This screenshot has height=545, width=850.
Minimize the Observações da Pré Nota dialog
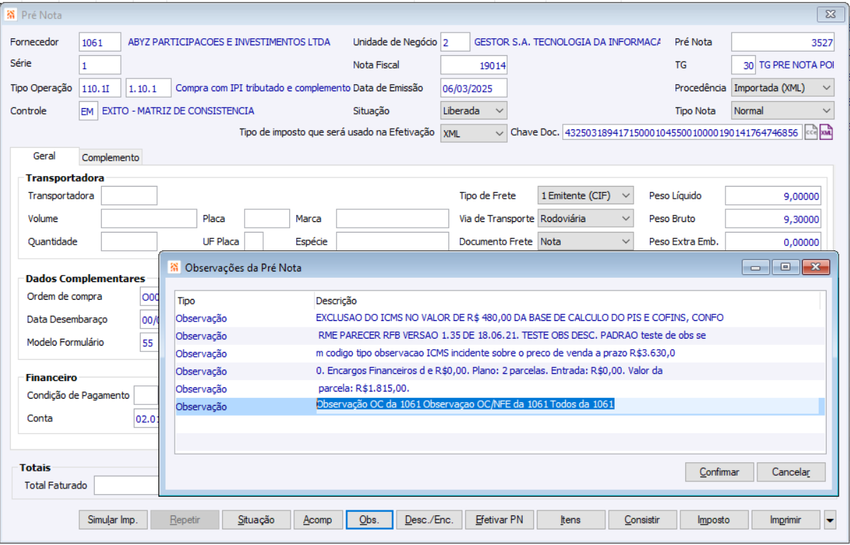(x=756, y=267)
